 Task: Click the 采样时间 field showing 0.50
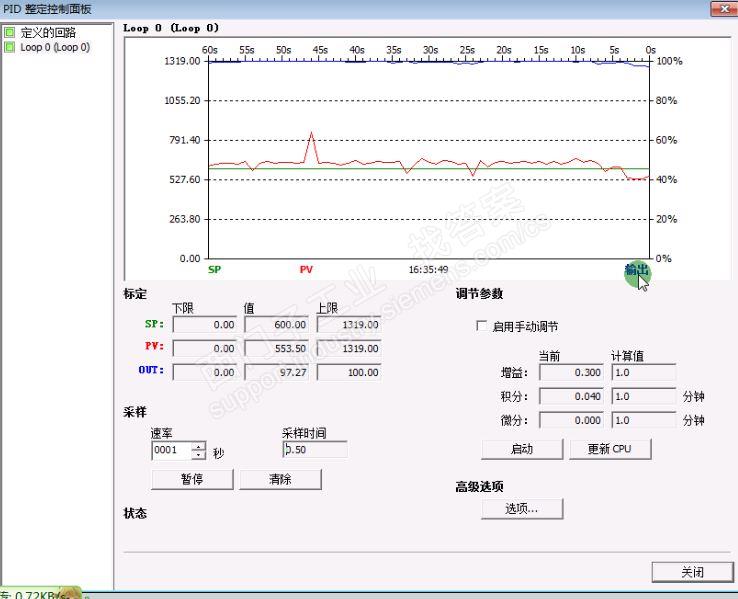point(315,449)
